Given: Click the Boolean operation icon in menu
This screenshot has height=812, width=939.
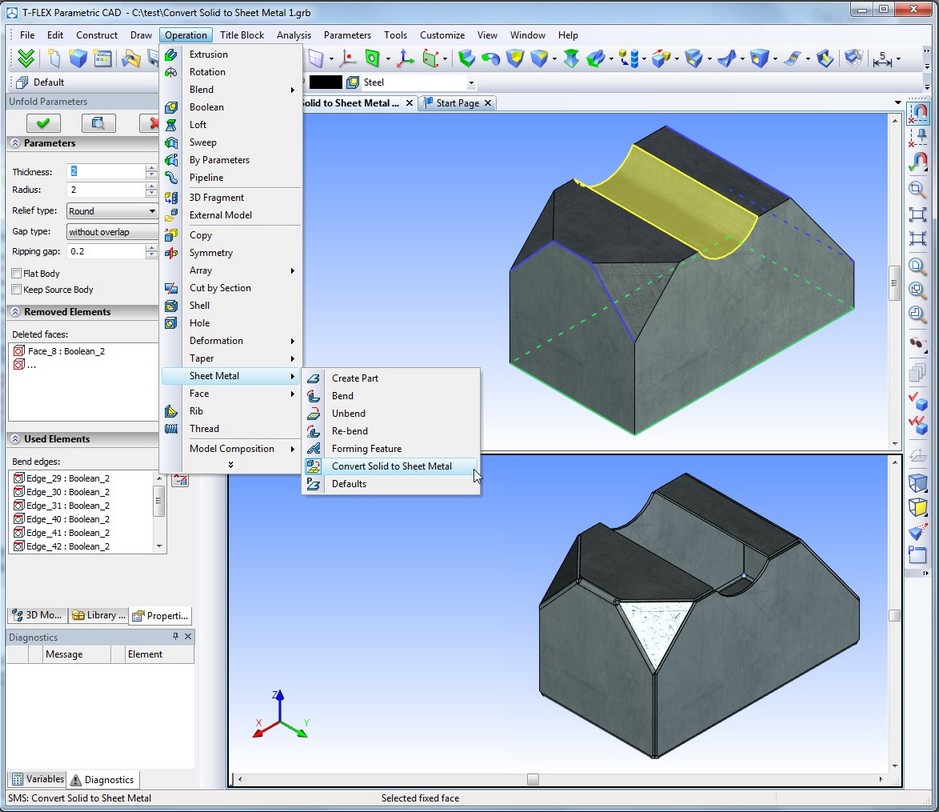Looking at the screenshot, I should pyautogui.click(x=172, y=107).
